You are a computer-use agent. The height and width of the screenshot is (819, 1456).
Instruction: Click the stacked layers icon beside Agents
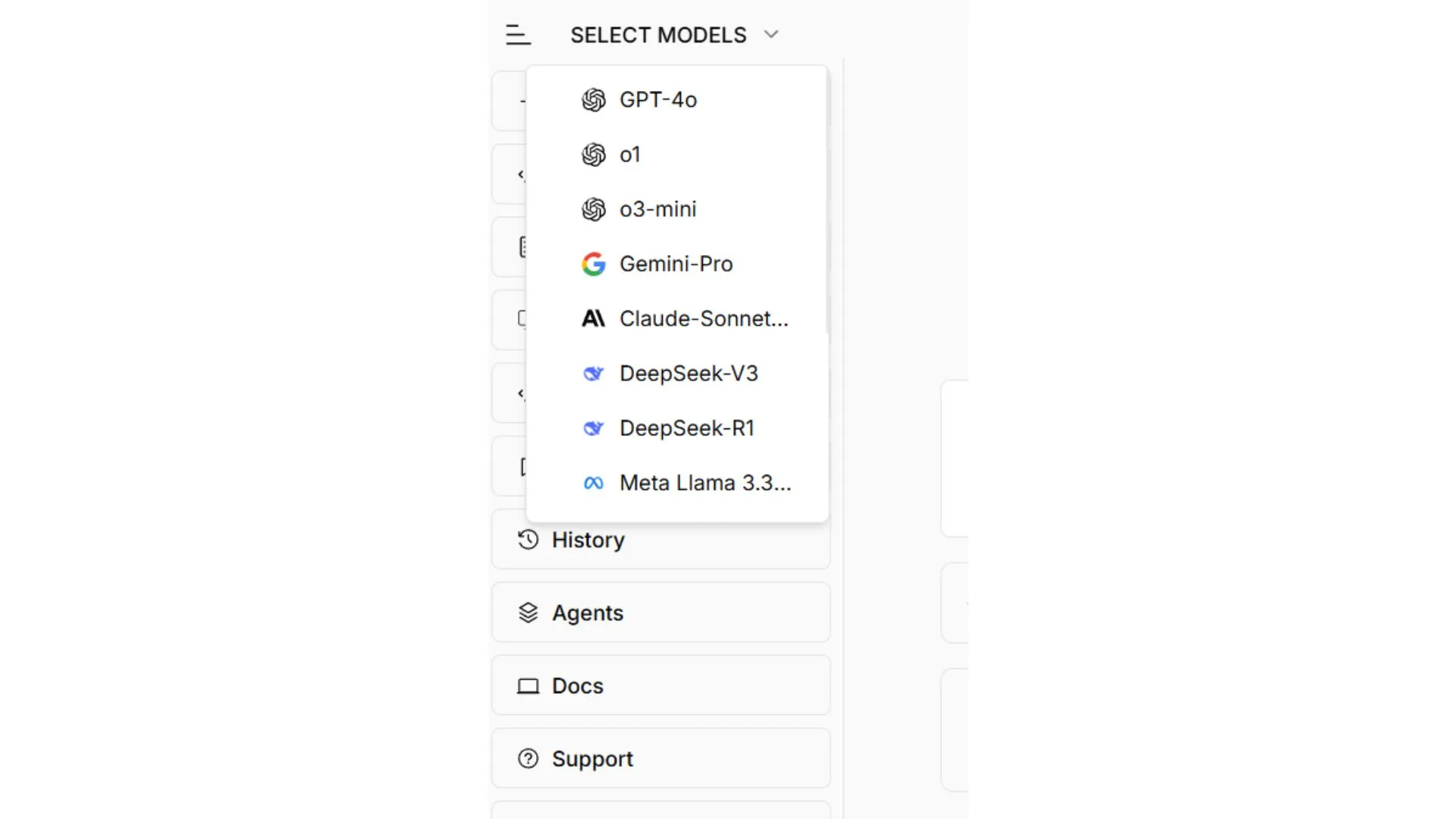tap(528, 613)
